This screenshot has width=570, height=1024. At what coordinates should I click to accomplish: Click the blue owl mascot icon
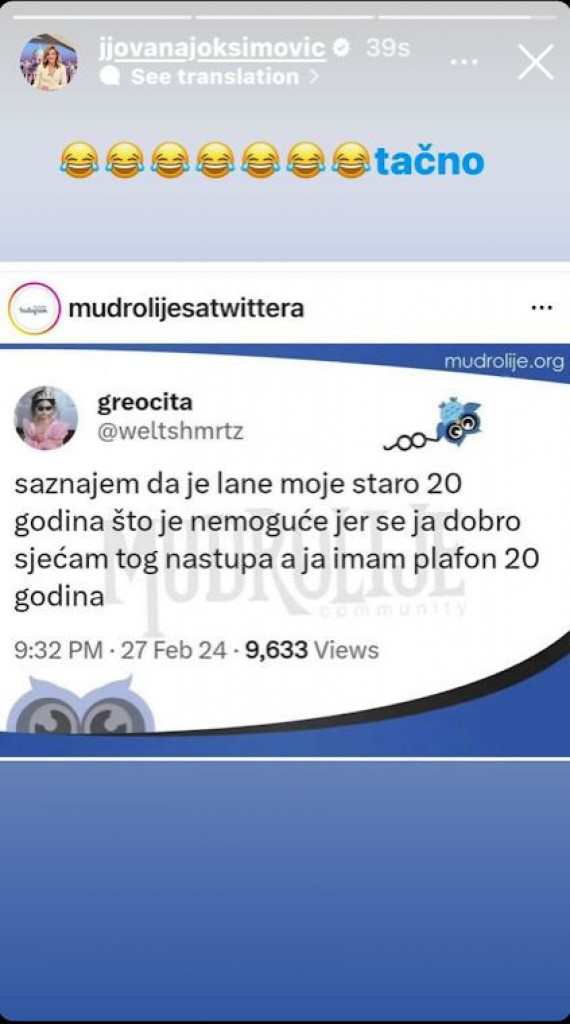point(459,421)
